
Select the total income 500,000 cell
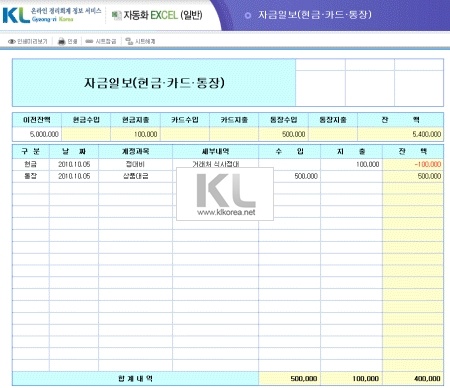[x=290, y=379]
